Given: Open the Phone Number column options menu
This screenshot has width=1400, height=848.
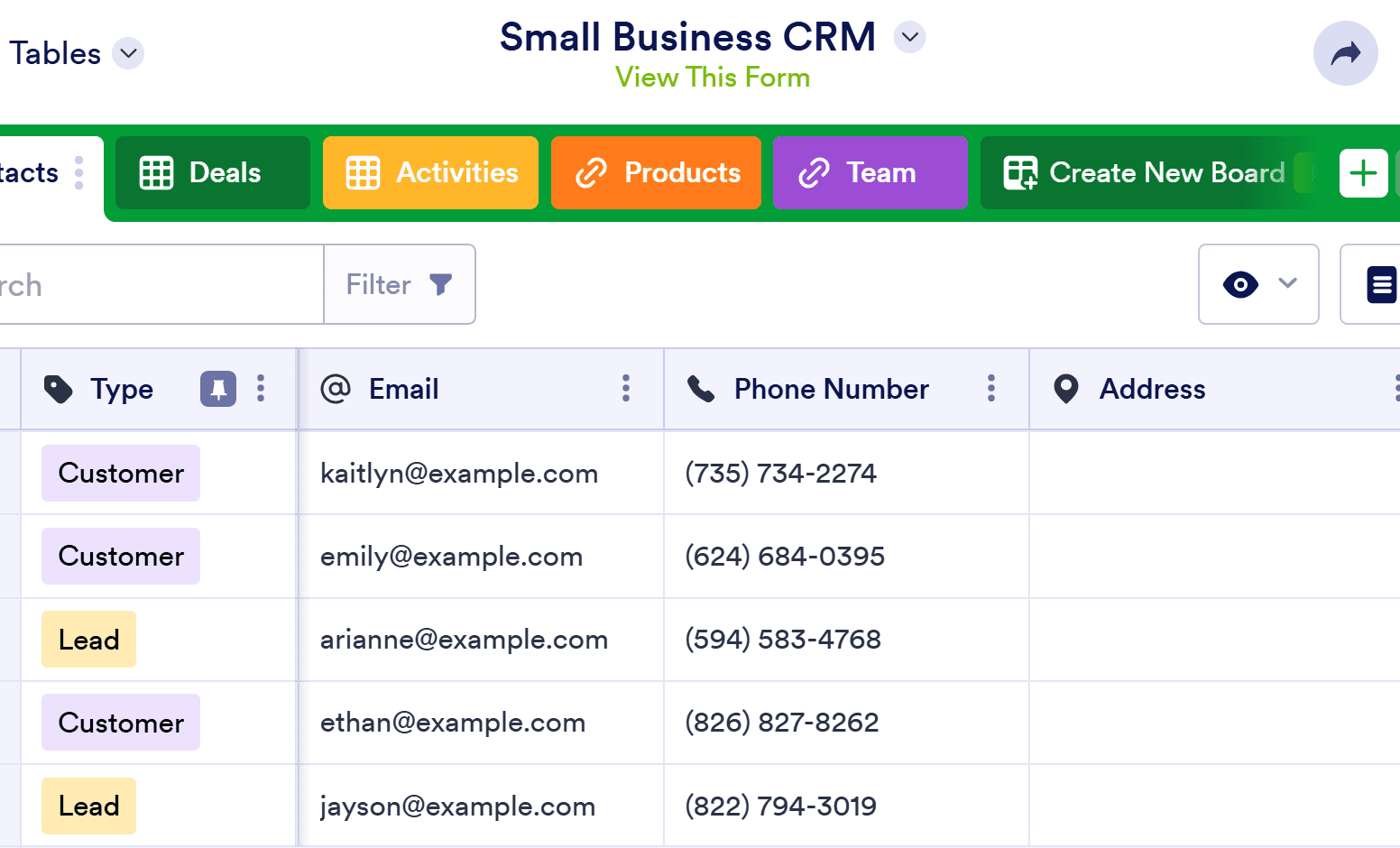Looking at the screenshot, I should (991, 389).
